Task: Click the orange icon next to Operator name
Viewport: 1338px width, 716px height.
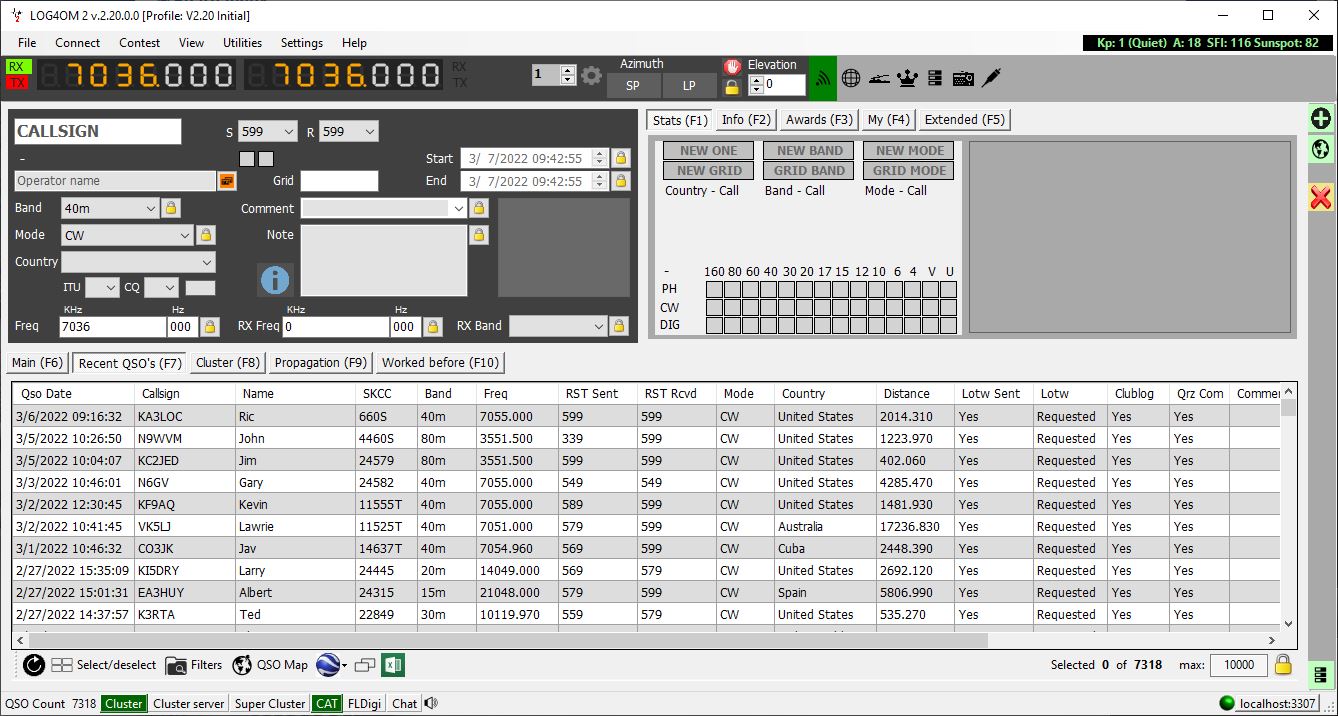Action: click(227, 181)
